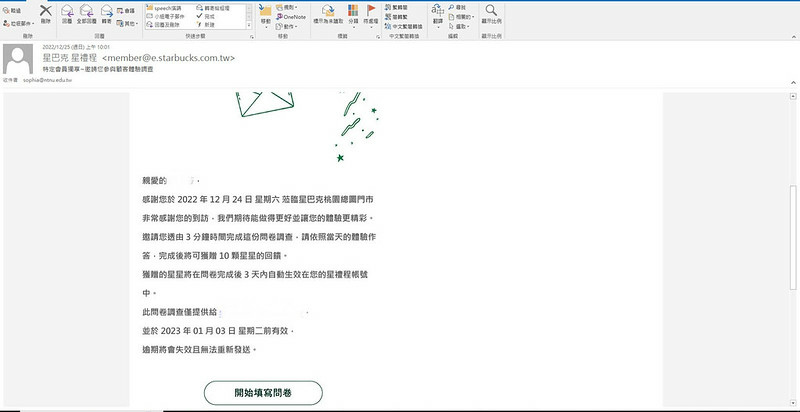Collapse the ribbon with the chevron

(x=793, y=37)
